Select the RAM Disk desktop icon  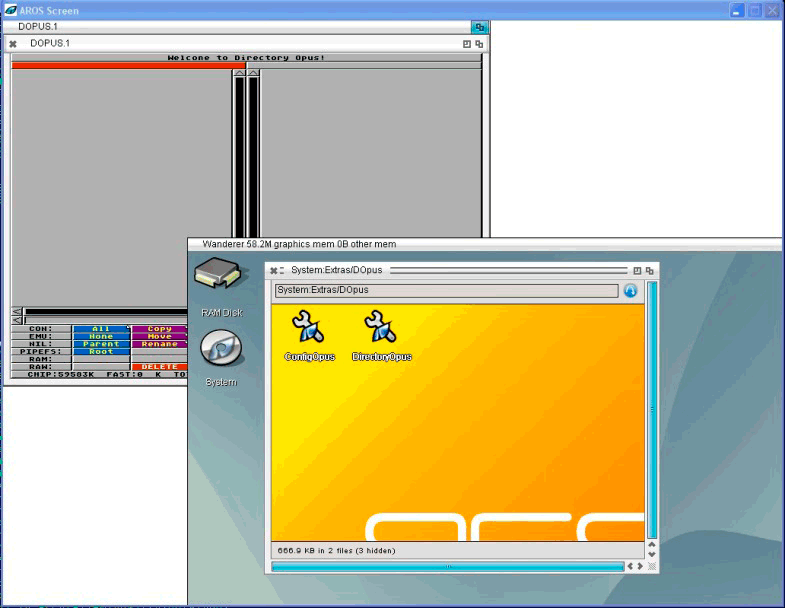click(221, 287)
